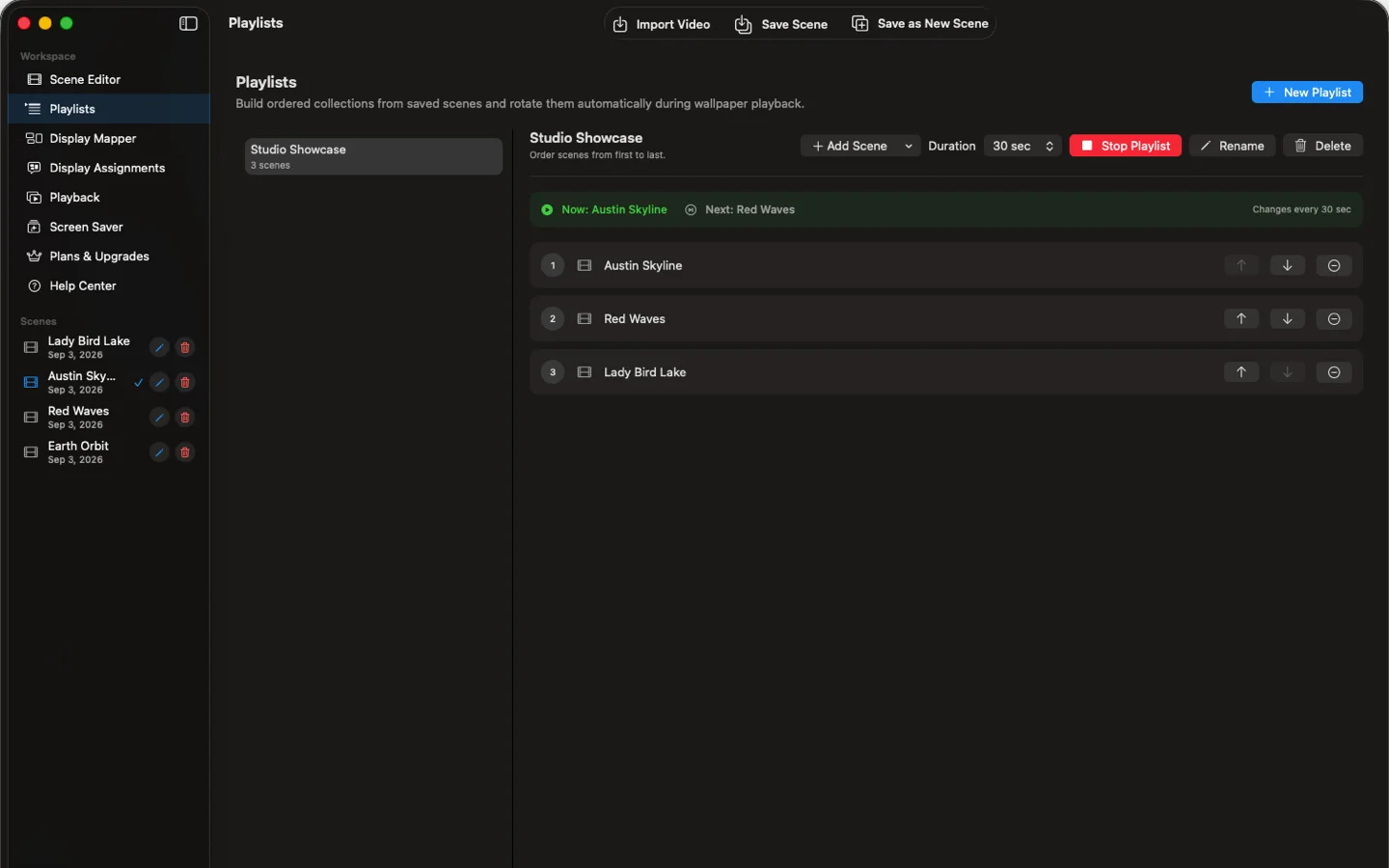Delete the Earth Orbit scene

(185, 452)
